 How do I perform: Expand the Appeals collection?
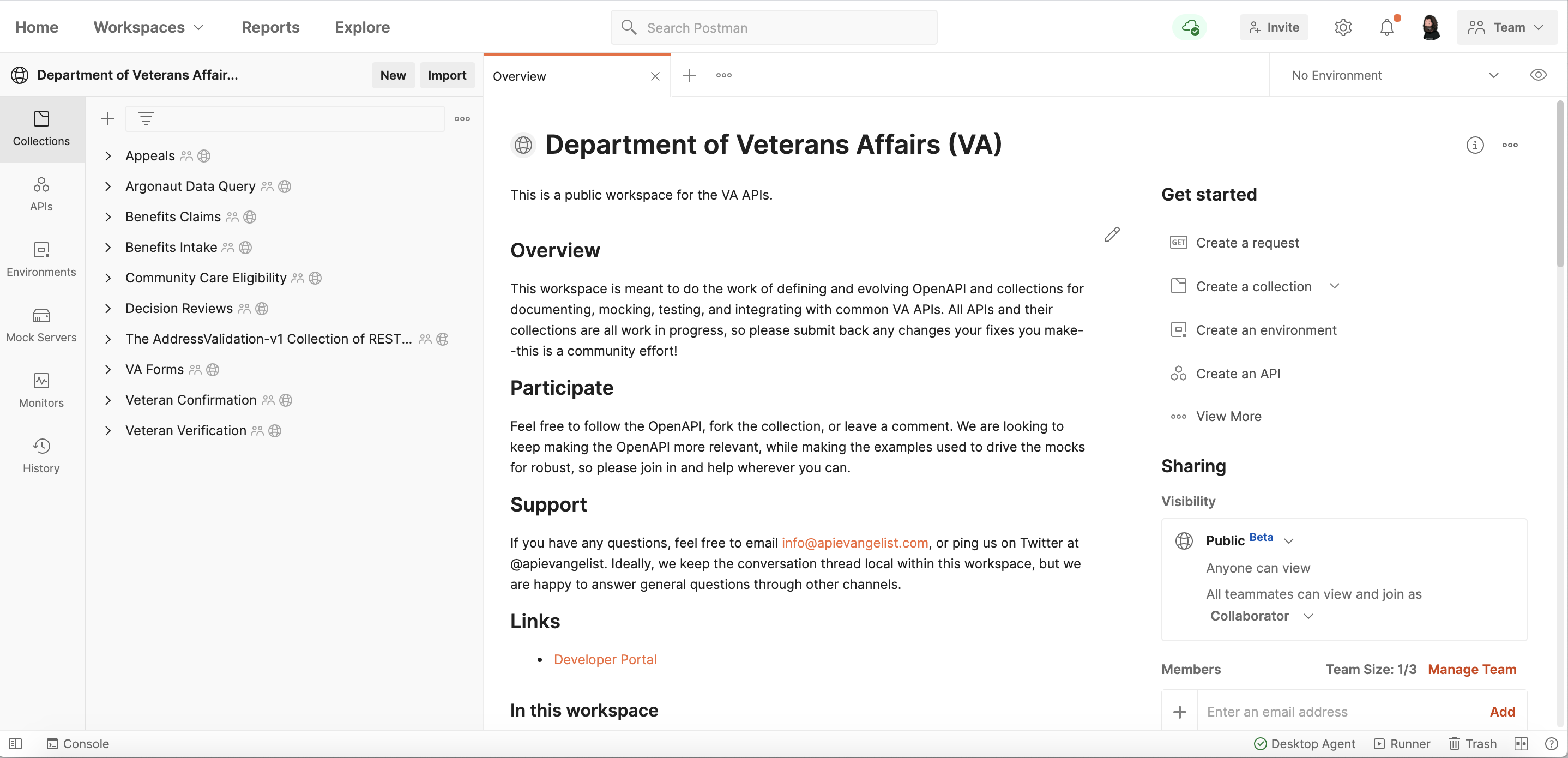pos(108,156)
